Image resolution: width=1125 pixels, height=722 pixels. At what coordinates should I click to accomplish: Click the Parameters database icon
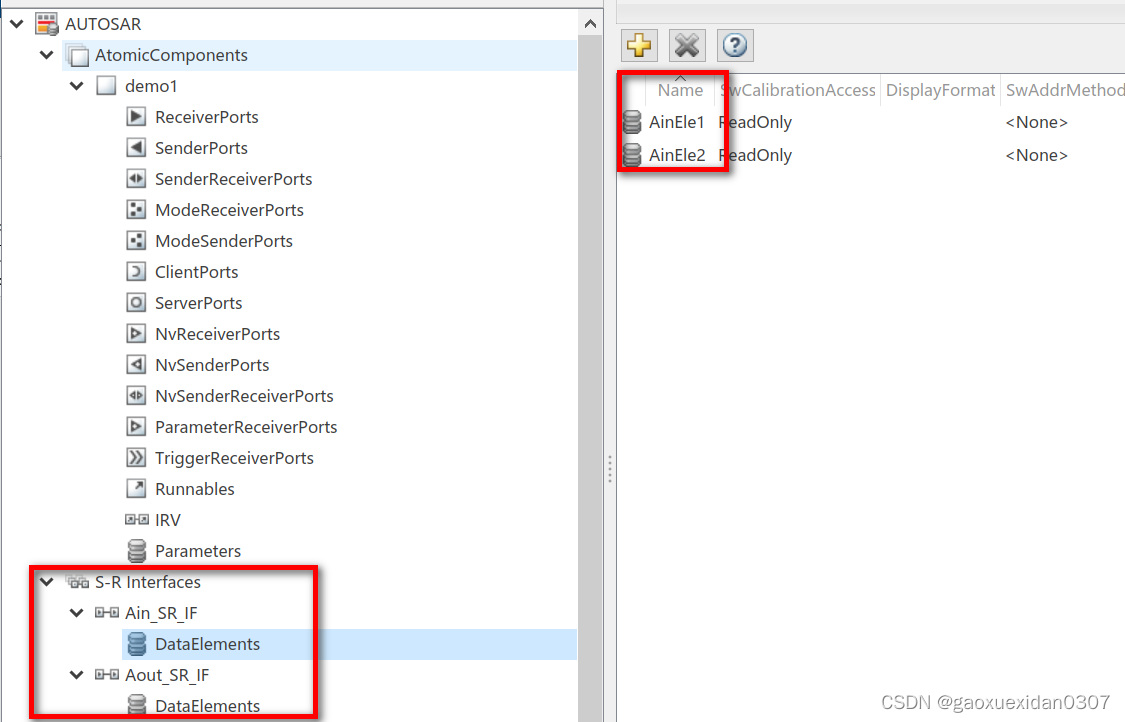click(x=136, y=550)
